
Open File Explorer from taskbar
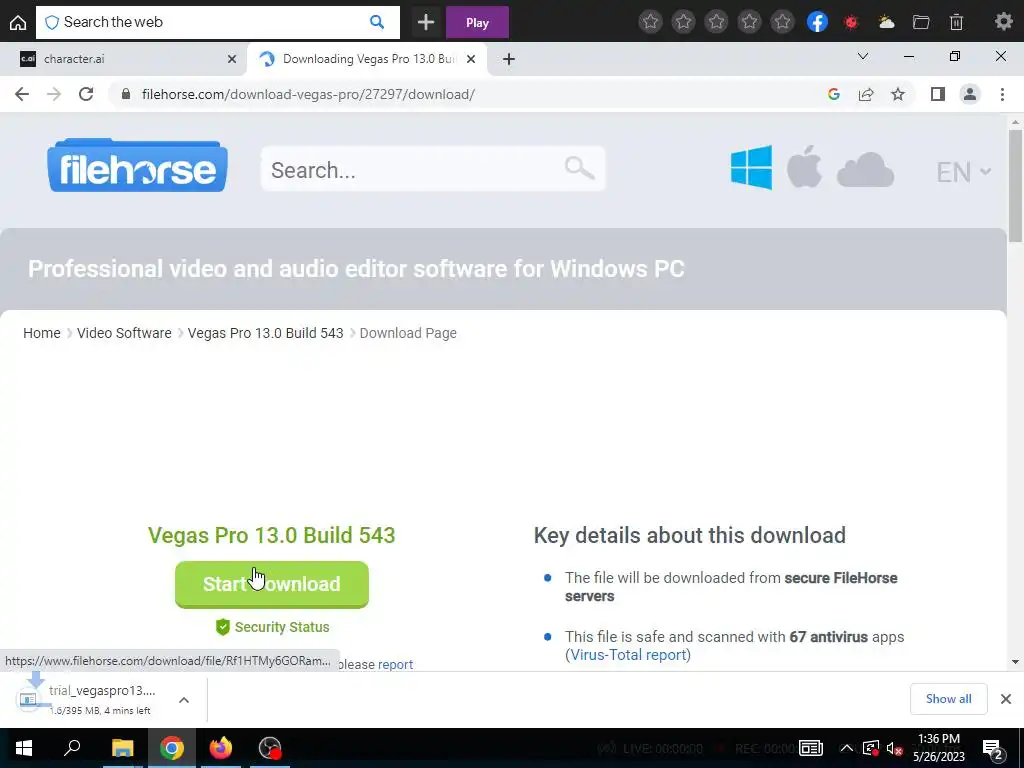[122, 748]
